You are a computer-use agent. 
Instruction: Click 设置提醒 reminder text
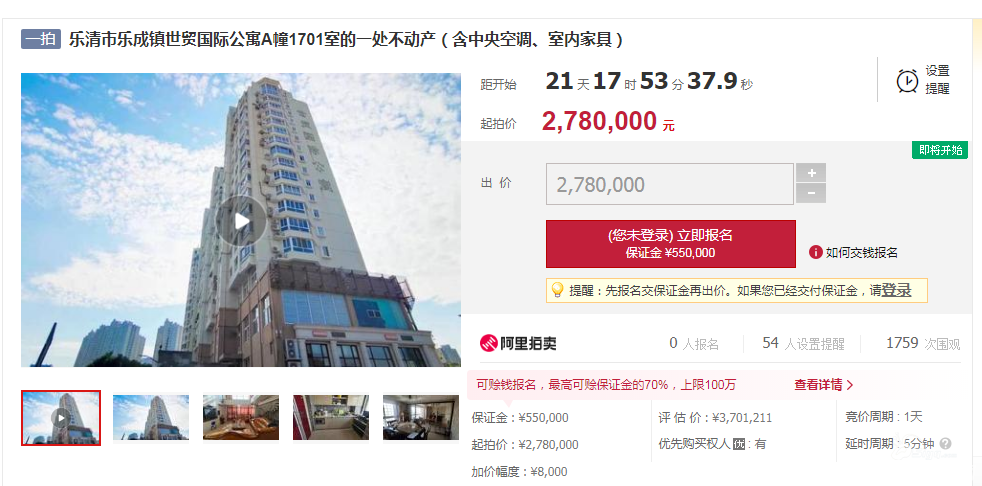[938, 80]
